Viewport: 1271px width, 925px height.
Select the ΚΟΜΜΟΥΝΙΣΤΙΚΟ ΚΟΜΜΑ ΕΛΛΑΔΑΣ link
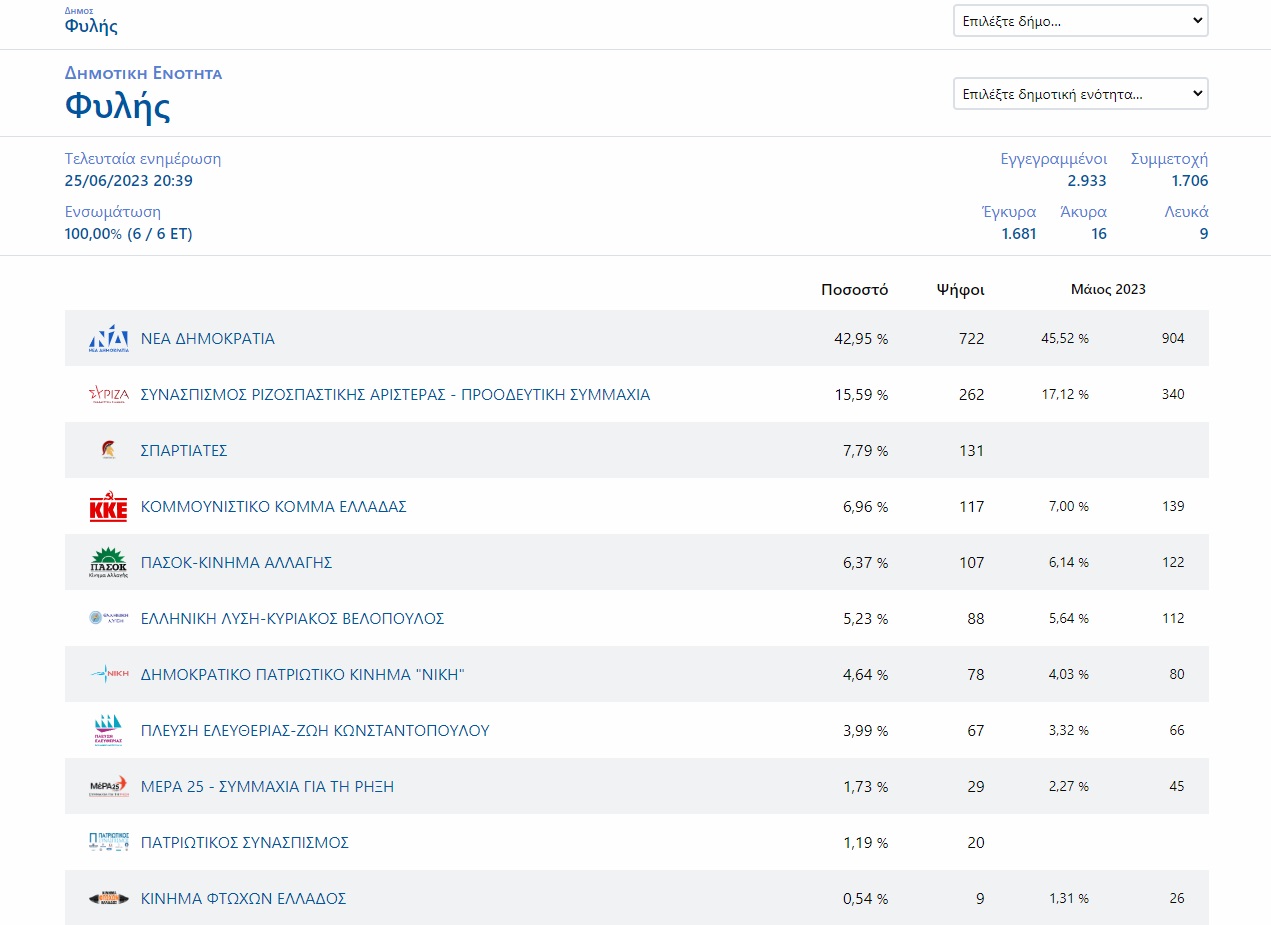(273, 507)
